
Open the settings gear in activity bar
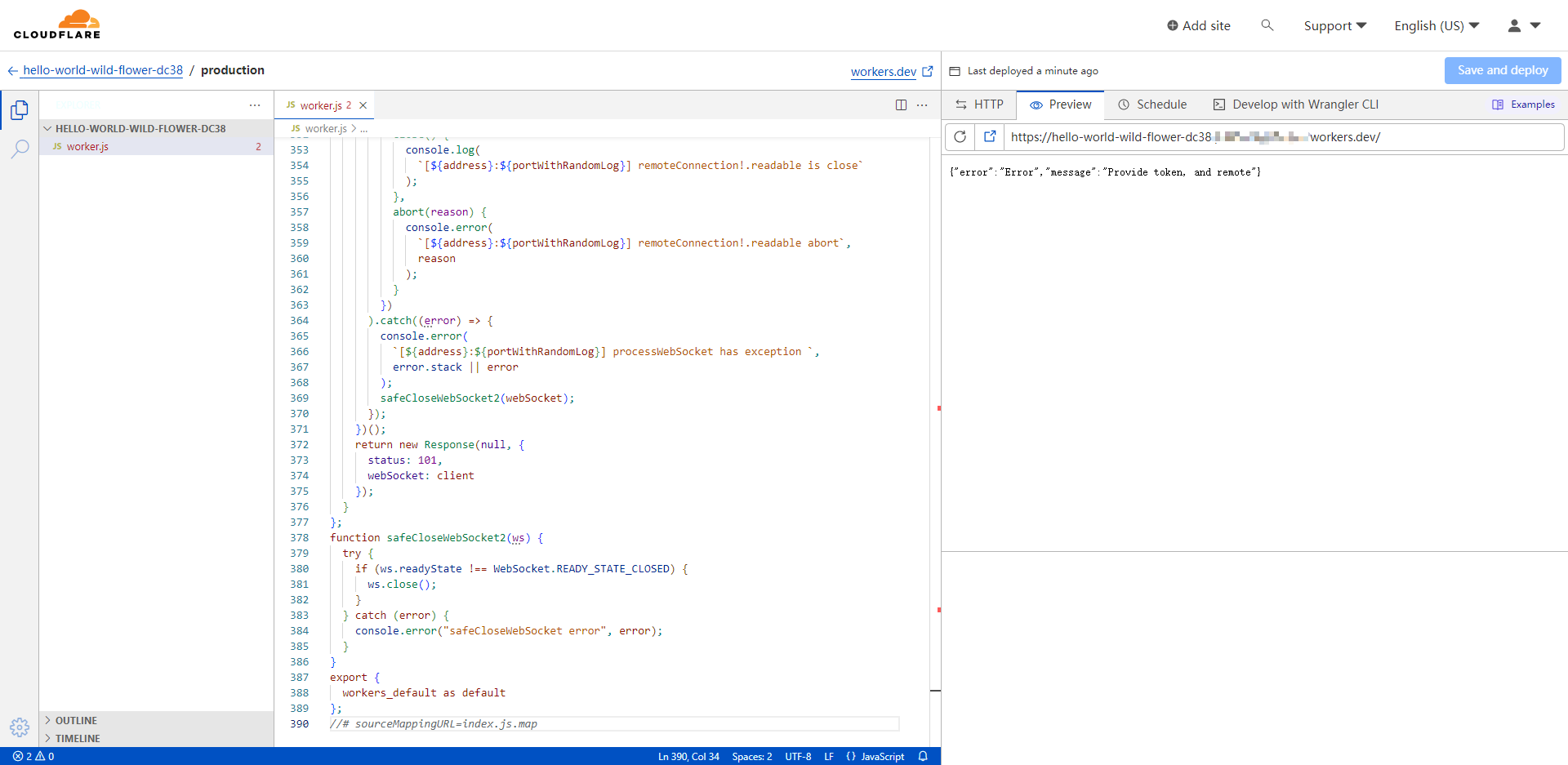click(19, 727)
